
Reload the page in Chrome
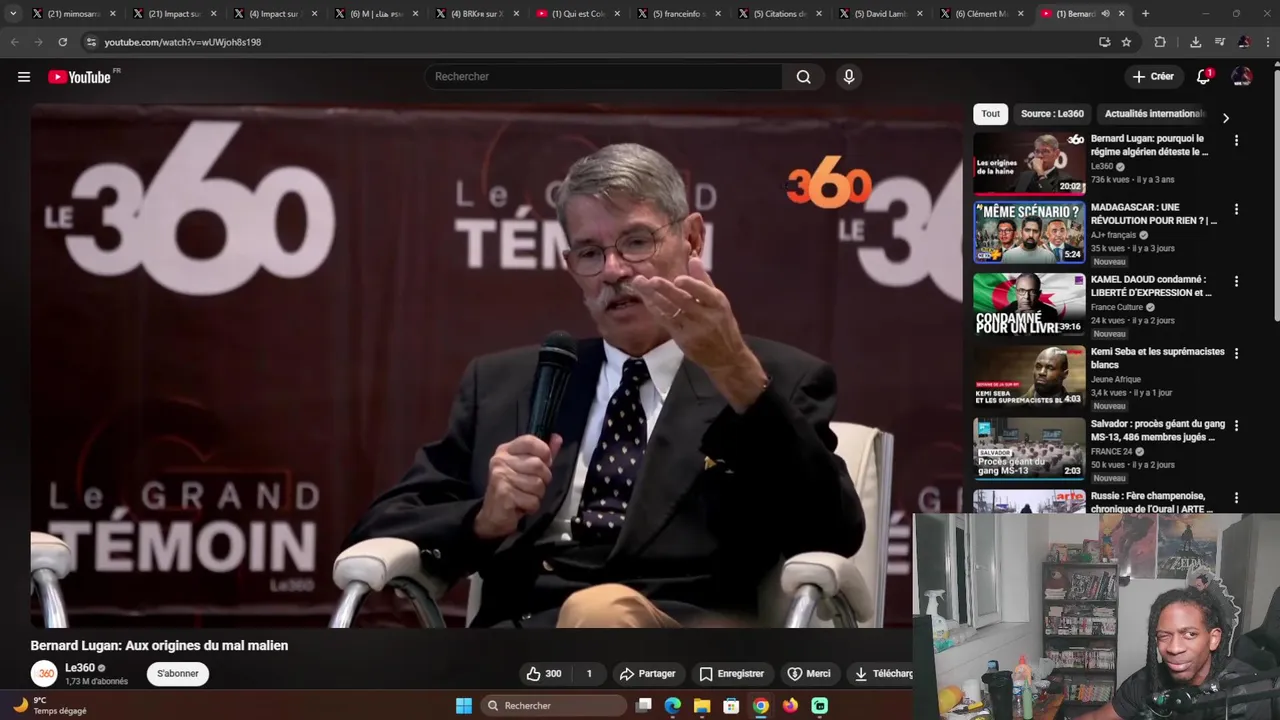62,42
